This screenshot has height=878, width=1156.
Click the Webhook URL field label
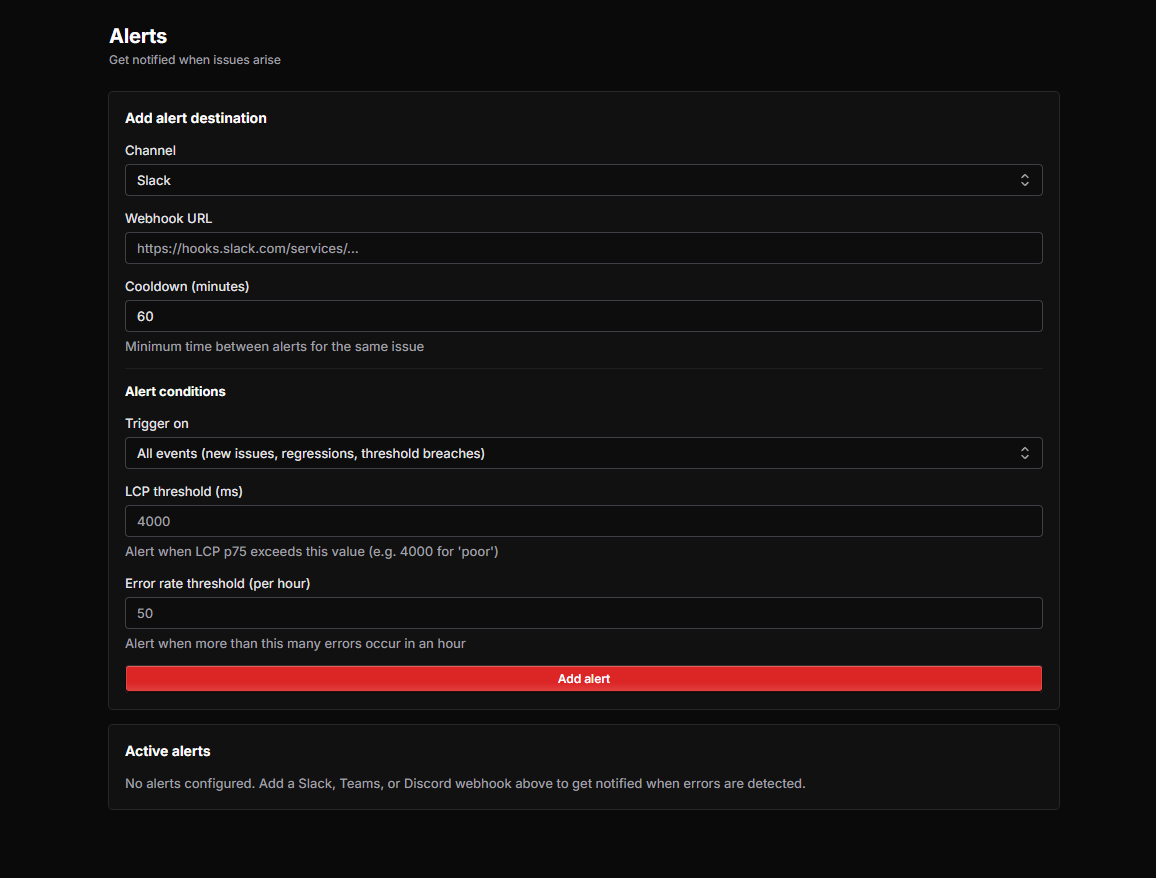(x=168, y=218)
